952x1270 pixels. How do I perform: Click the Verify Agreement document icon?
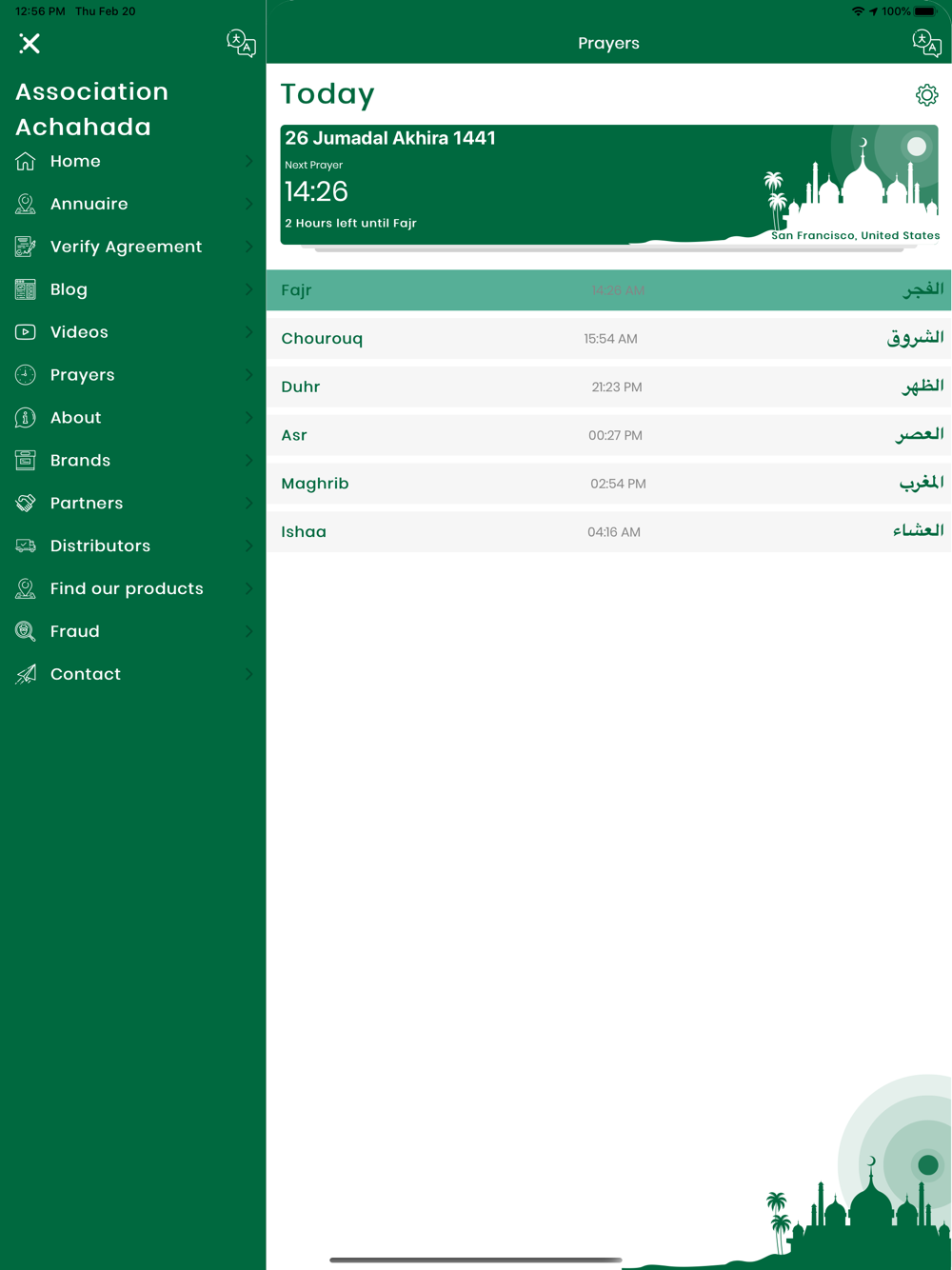click(x=26, y=247)
